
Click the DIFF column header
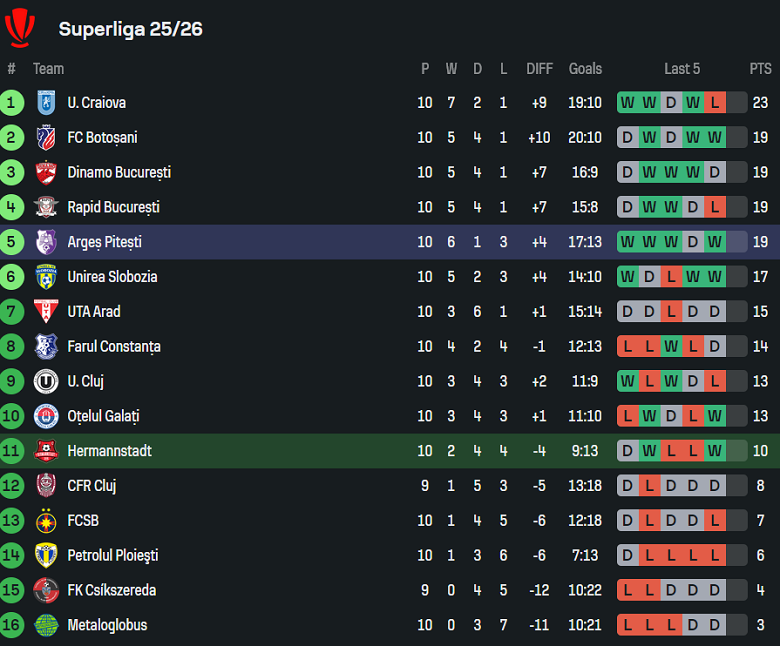click(539, 69)
